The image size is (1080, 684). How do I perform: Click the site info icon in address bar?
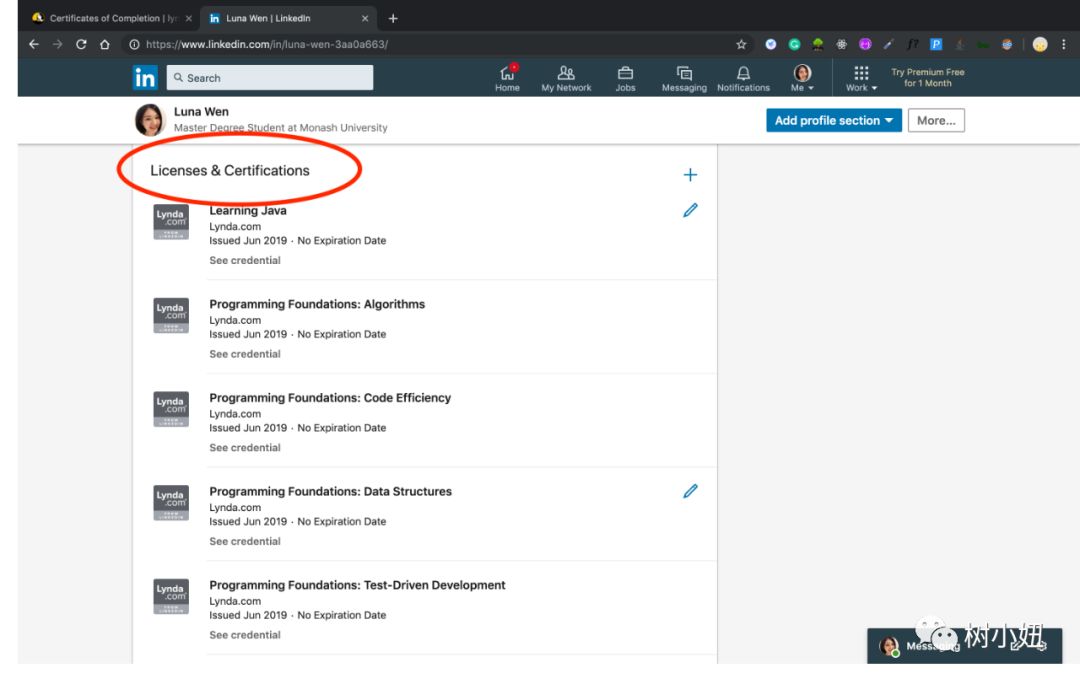point(134,44)
